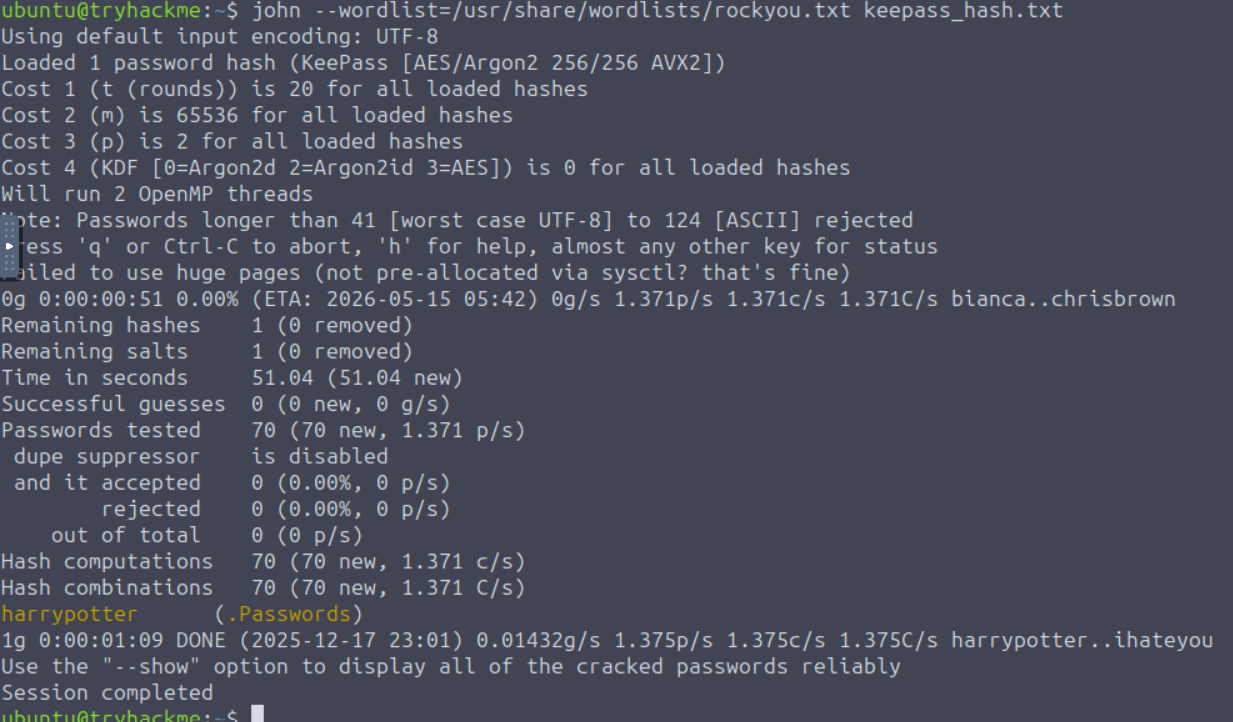Click the cracked password harrypotter in yellow
Screen dimensions: 1233x722
pyautogui.click(x=69, y=614)
